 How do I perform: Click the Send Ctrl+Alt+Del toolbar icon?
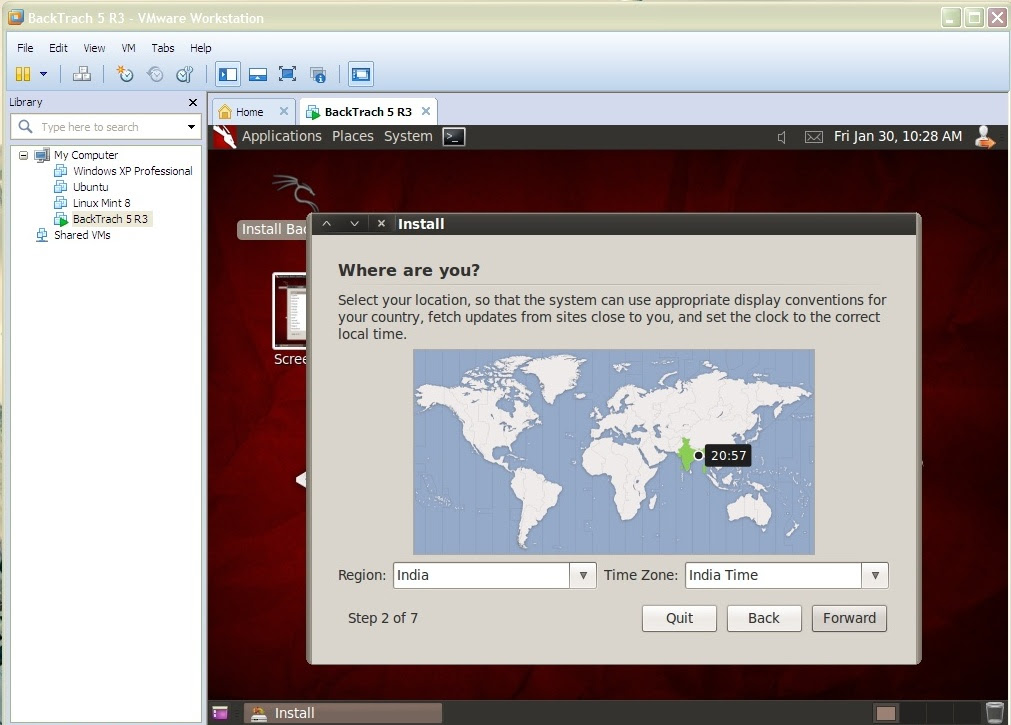coord(82,74)
